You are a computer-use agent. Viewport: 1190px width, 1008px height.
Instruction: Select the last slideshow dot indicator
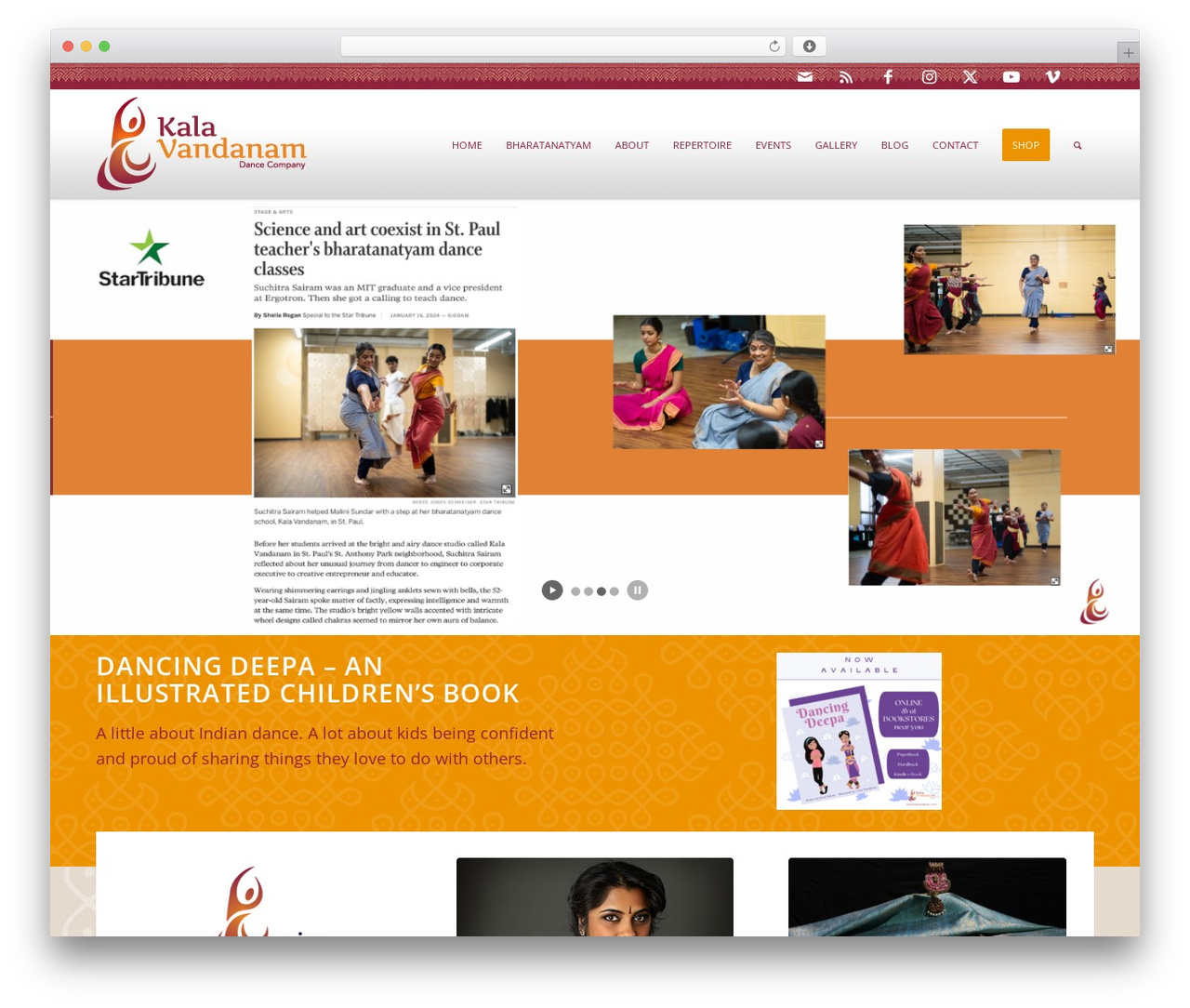coord(614,591)
